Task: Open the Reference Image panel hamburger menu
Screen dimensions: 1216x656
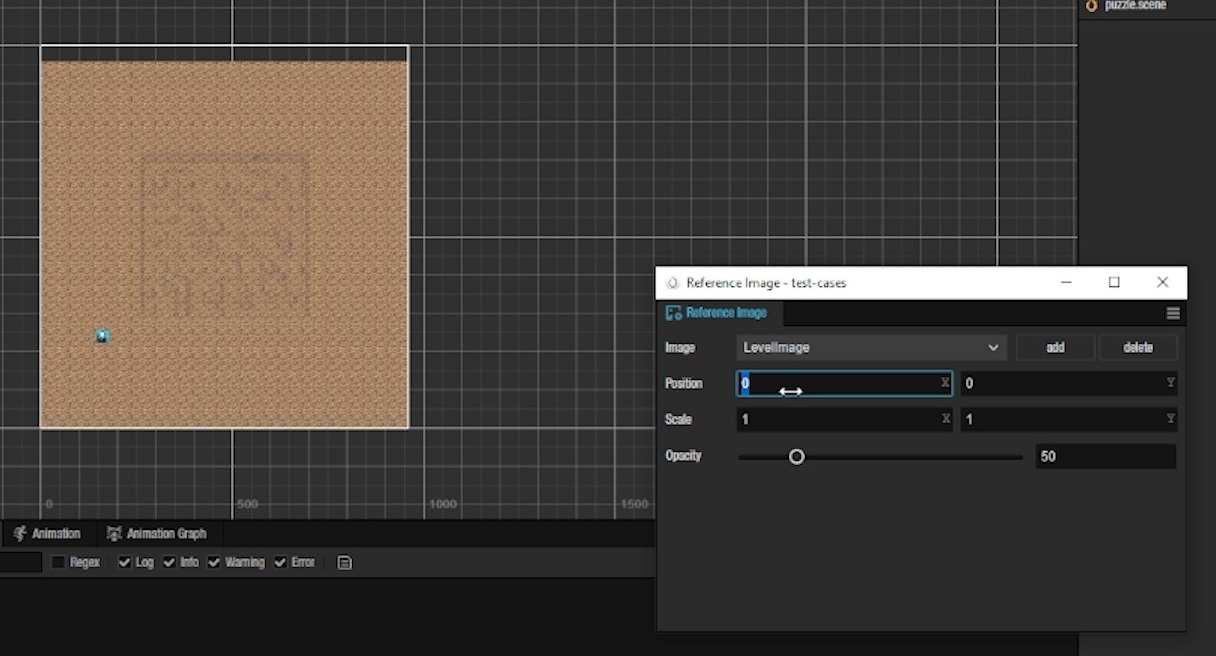Action: (1173, 313)
